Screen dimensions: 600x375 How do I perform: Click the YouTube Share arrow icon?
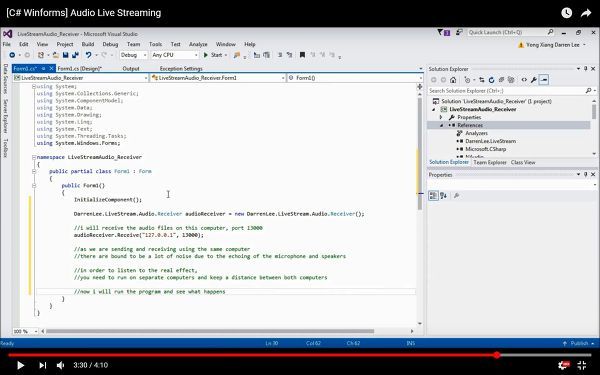[x=586, y=13]
